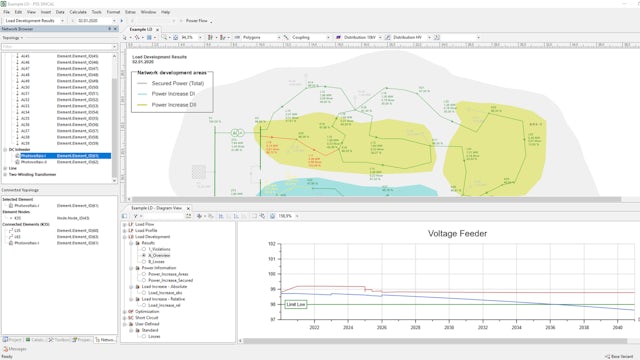Open the Extras menu

(130, 12)
